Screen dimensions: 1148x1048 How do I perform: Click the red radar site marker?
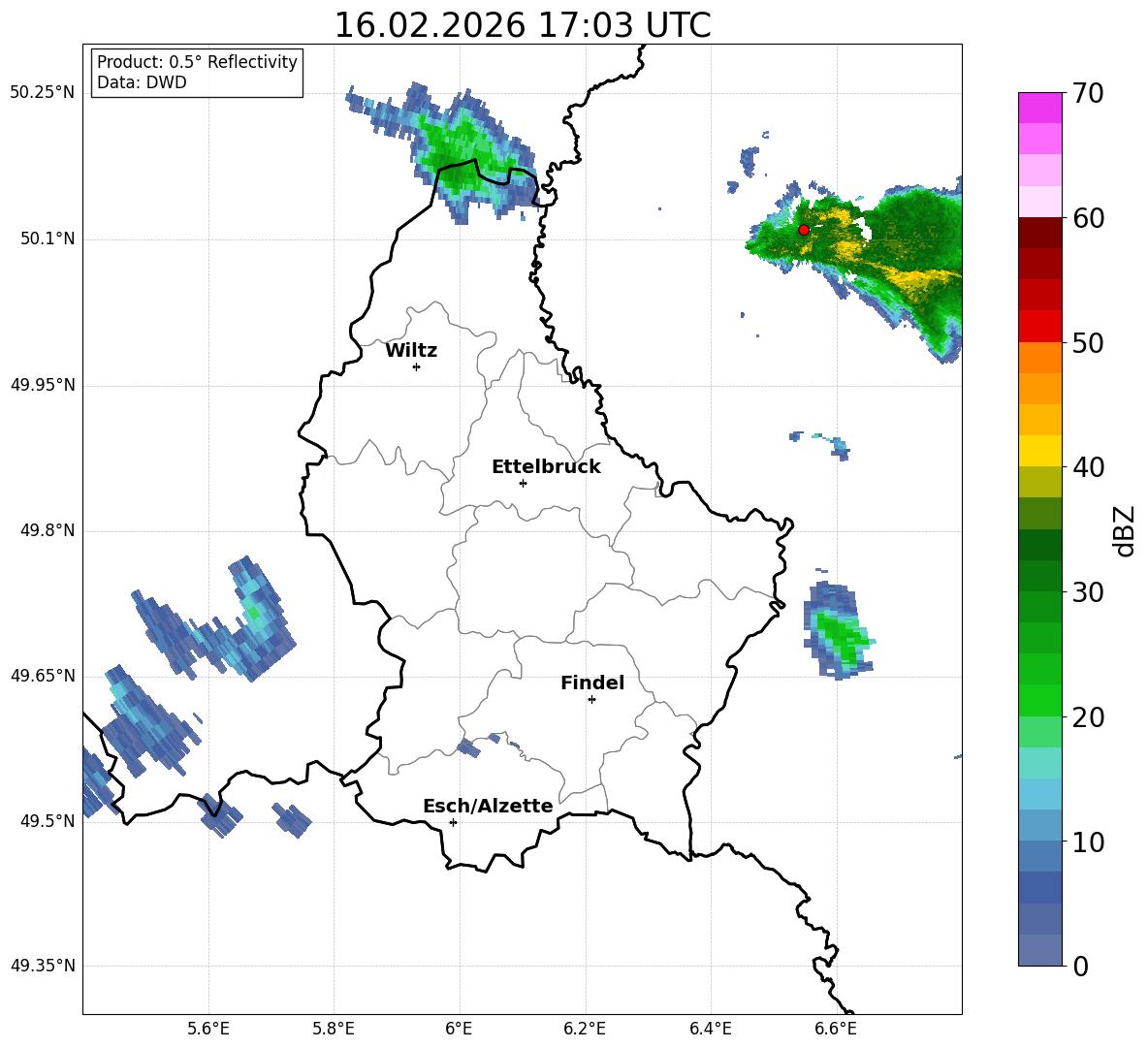point(803,230)
